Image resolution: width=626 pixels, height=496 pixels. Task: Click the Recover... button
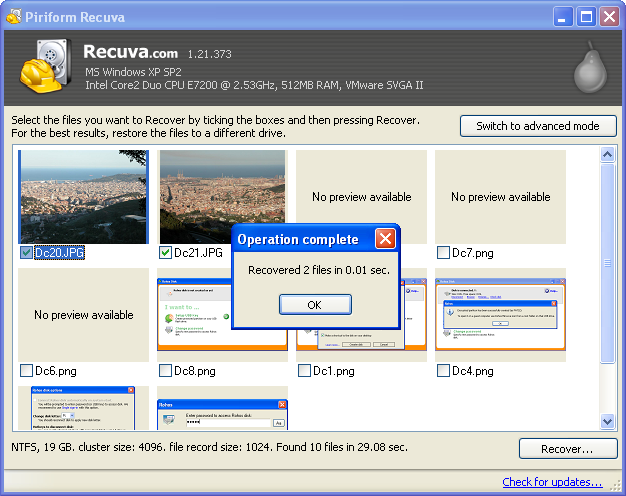568,449
